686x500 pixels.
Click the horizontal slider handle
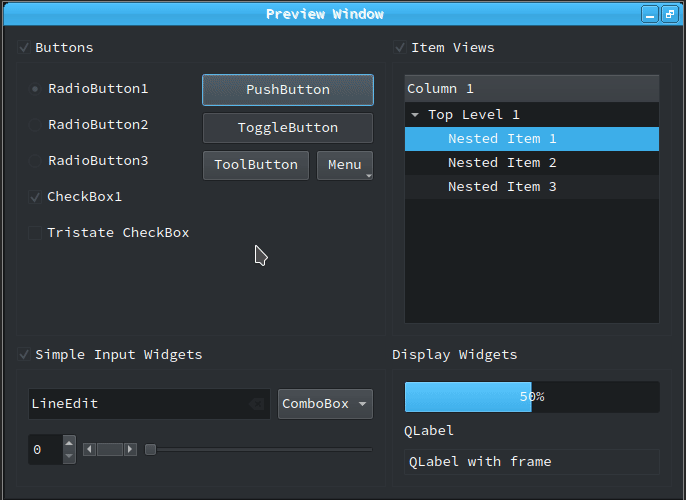150,449
